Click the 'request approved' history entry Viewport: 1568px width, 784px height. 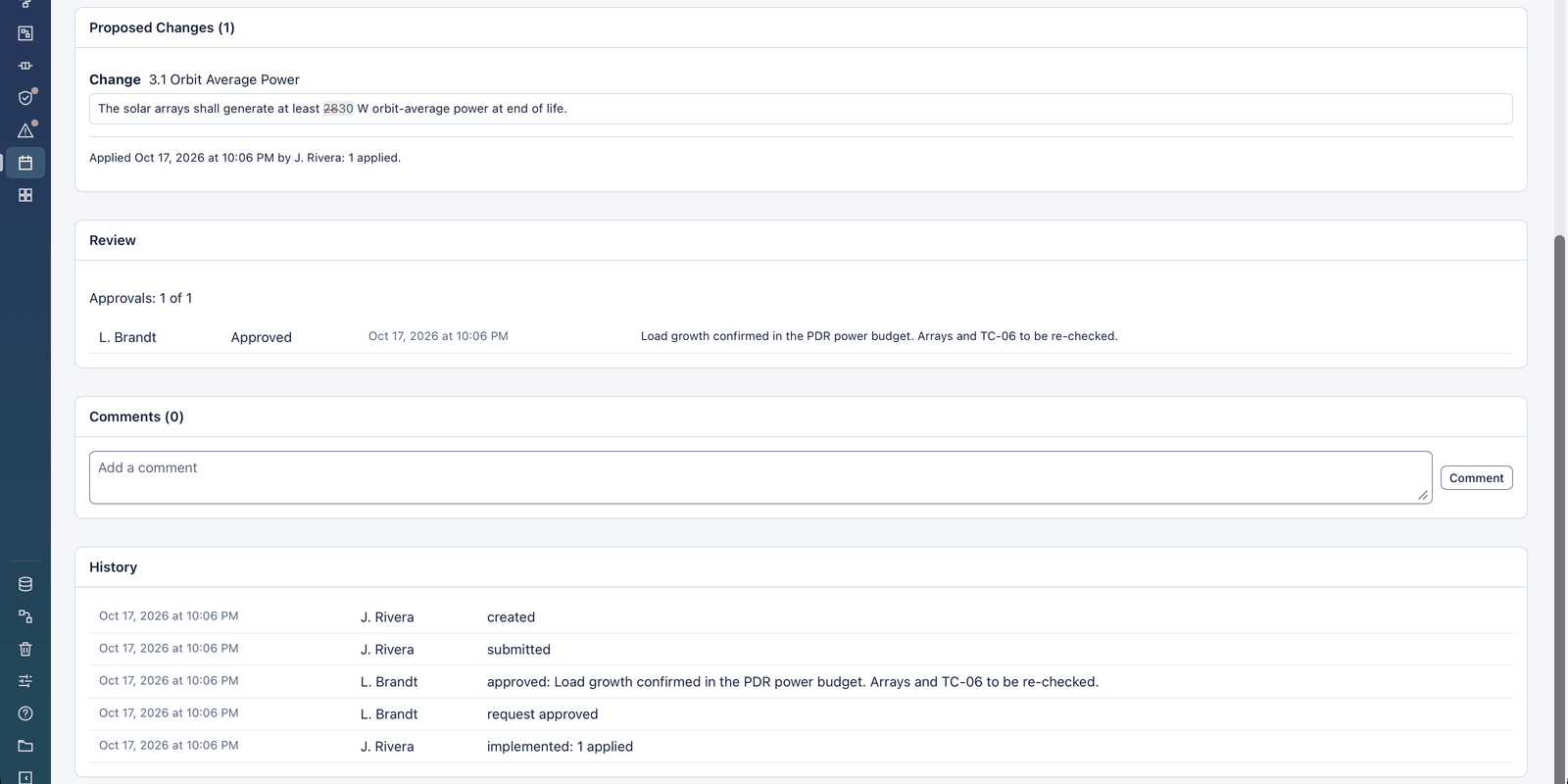(x=542, y=714)
